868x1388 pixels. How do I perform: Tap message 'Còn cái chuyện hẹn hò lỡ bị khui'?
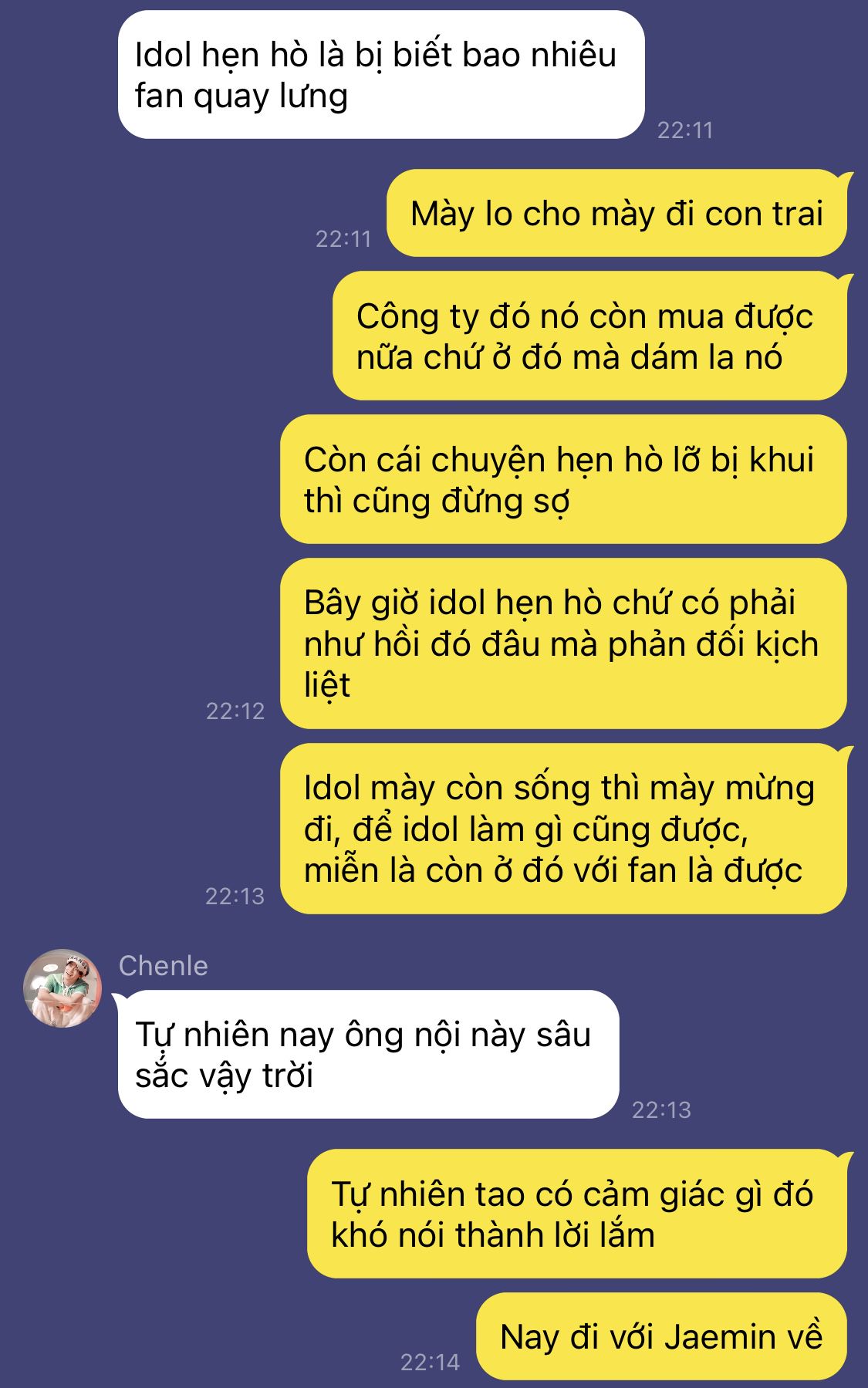pyautogui.click(x=563, y=479)
